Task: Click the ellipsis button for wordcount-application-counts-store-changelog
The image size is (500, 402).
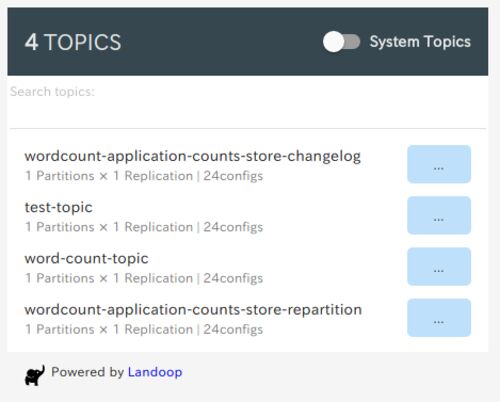Action: 439,164
